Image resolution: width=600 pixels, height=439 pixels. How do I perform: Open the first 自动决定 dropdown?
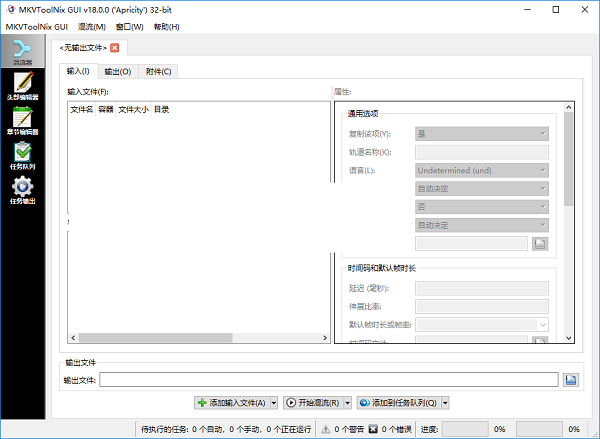(x=482, y=188)
